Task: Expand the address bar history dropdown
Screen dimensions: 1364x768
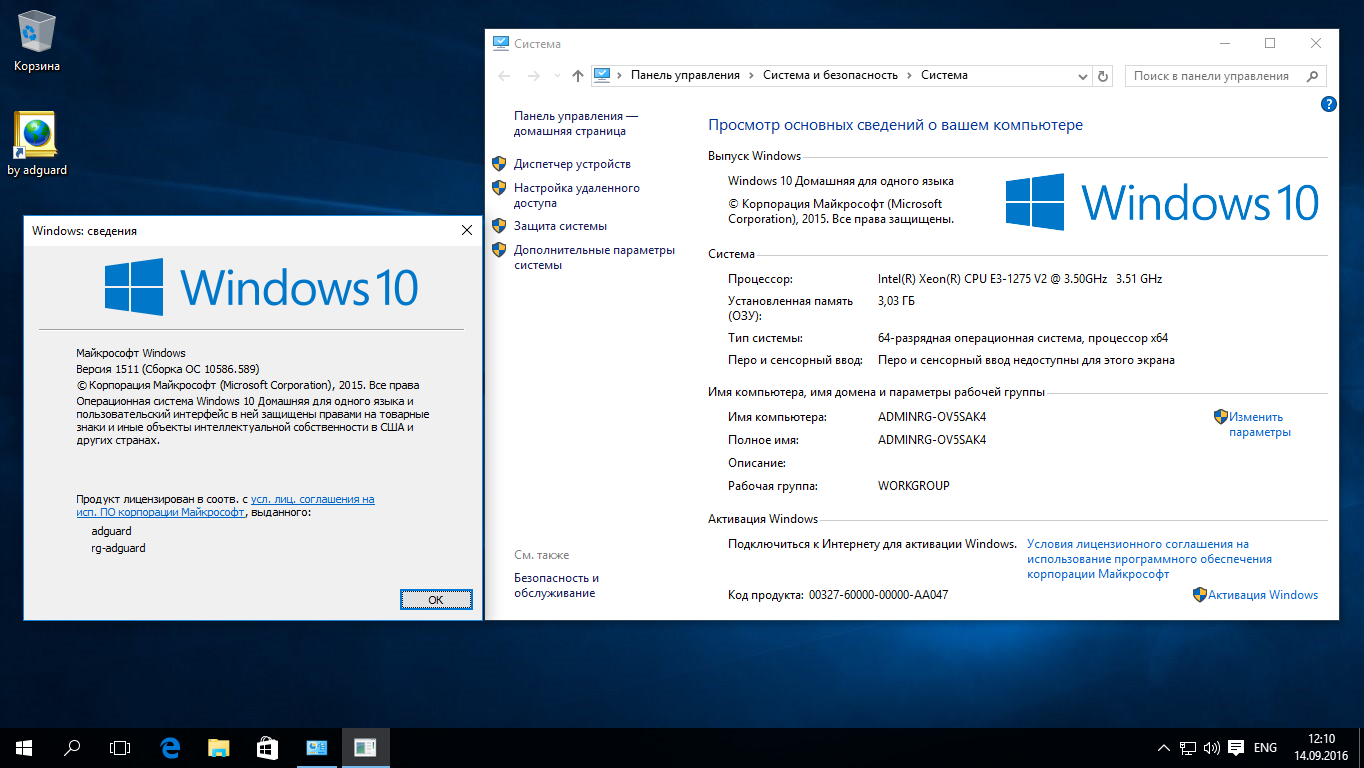Action: click(1081, 76)
